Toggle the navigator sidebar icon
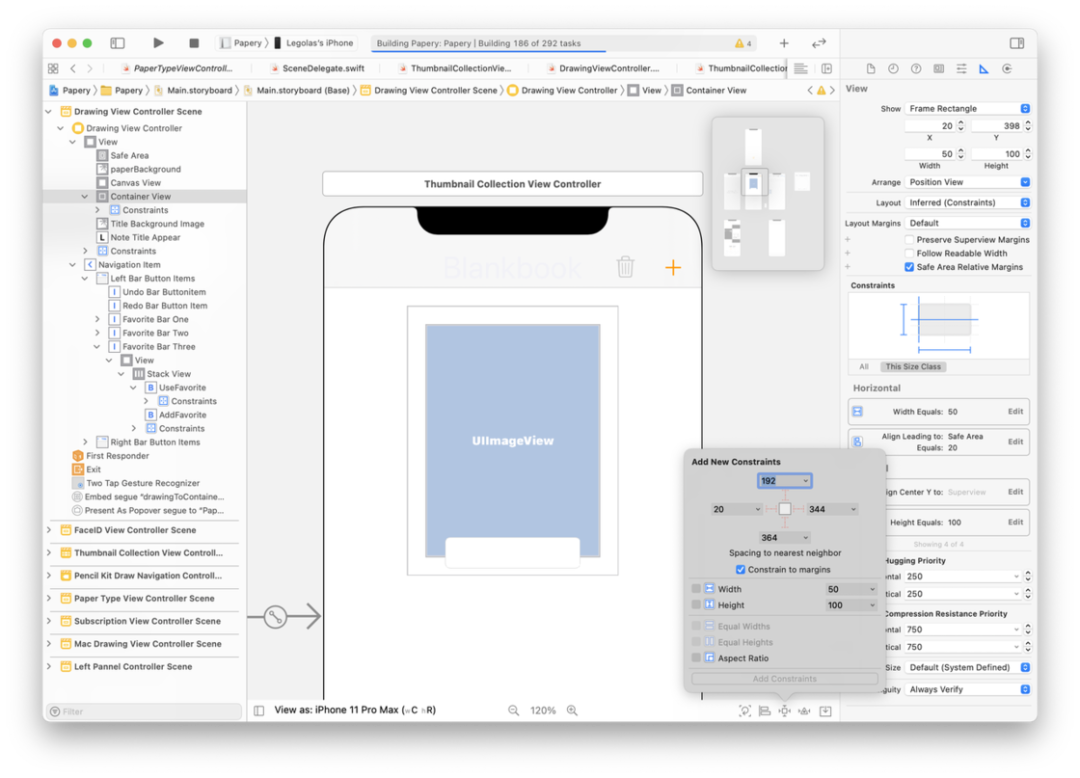The height and width of the screenshot is (778, 1080). (x=117, y=43)
